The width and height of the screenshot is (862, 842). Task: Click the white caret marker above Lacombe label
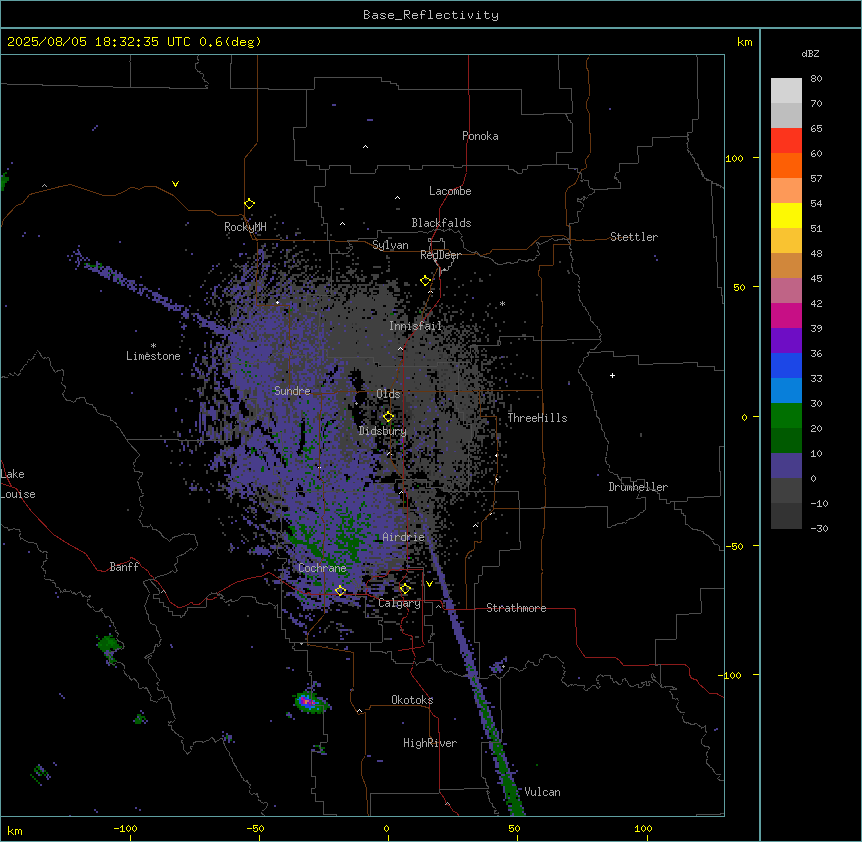click(397, 197)
